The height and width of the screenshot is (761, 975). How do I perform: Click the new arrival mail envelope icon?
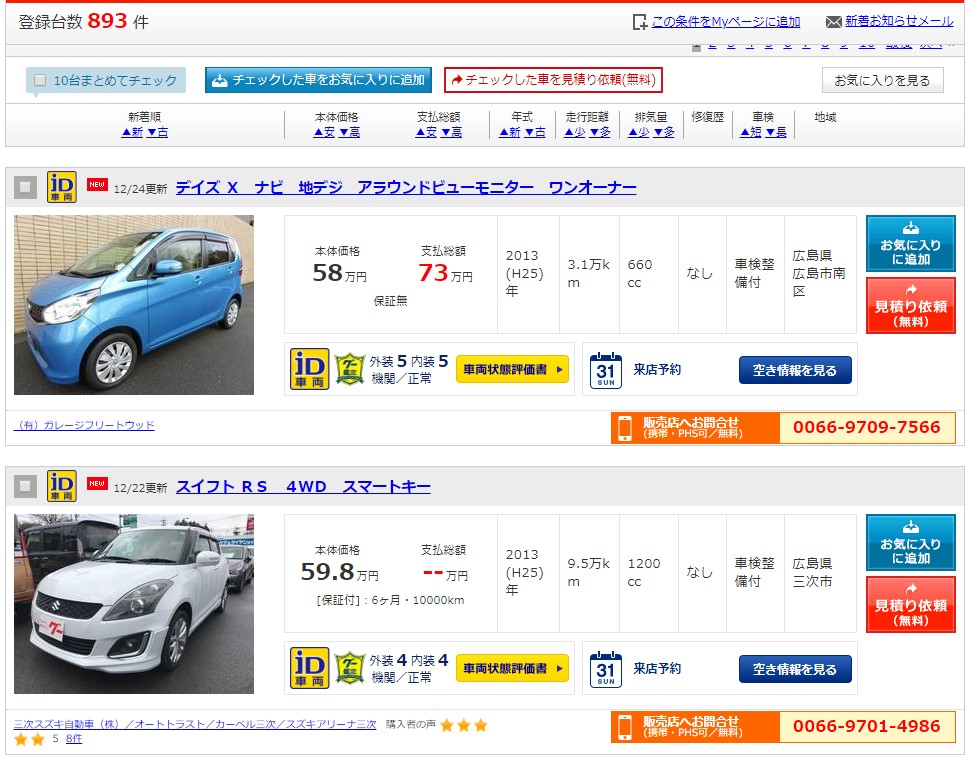pos(833,22)
